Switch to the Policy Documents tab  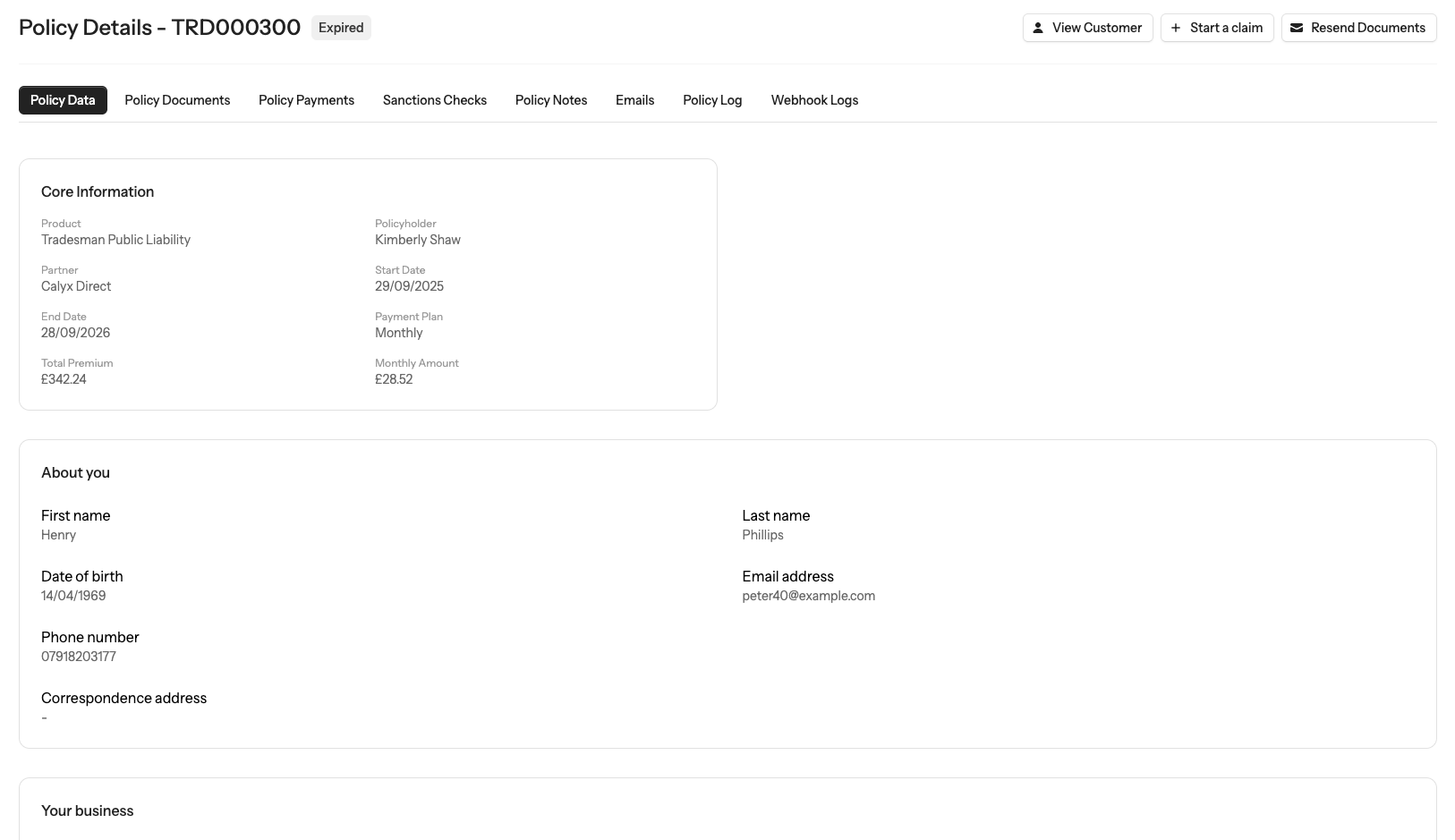click(177, 100)
